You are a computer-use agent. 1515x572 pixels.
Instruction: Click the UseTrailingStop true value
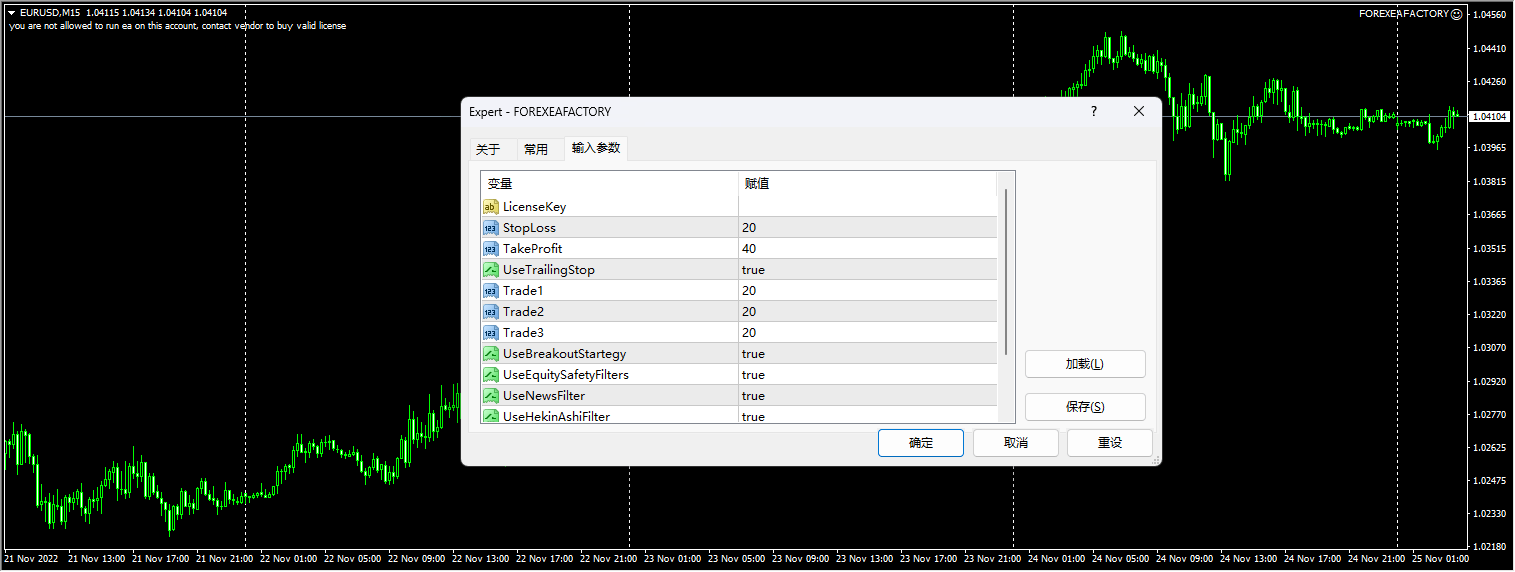pyautogui.click(x=753, y=270)
